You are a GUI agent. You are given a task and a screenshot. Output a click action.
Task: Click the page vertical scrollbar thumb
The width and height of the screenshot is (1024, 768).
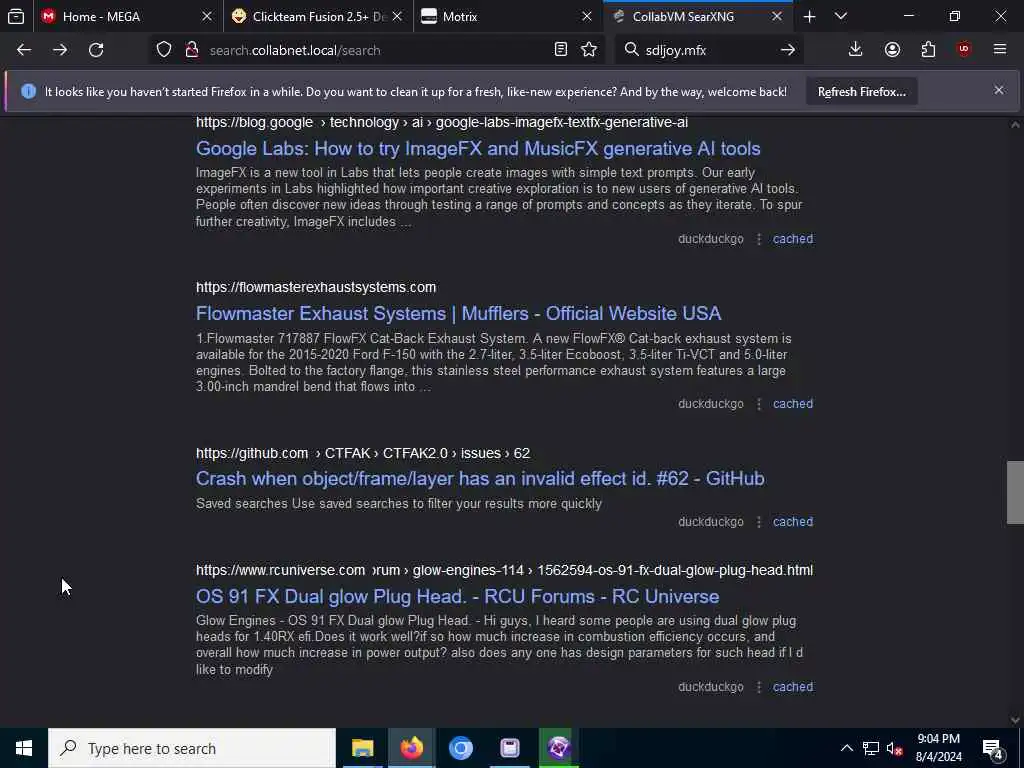(x=1015, y=492)
